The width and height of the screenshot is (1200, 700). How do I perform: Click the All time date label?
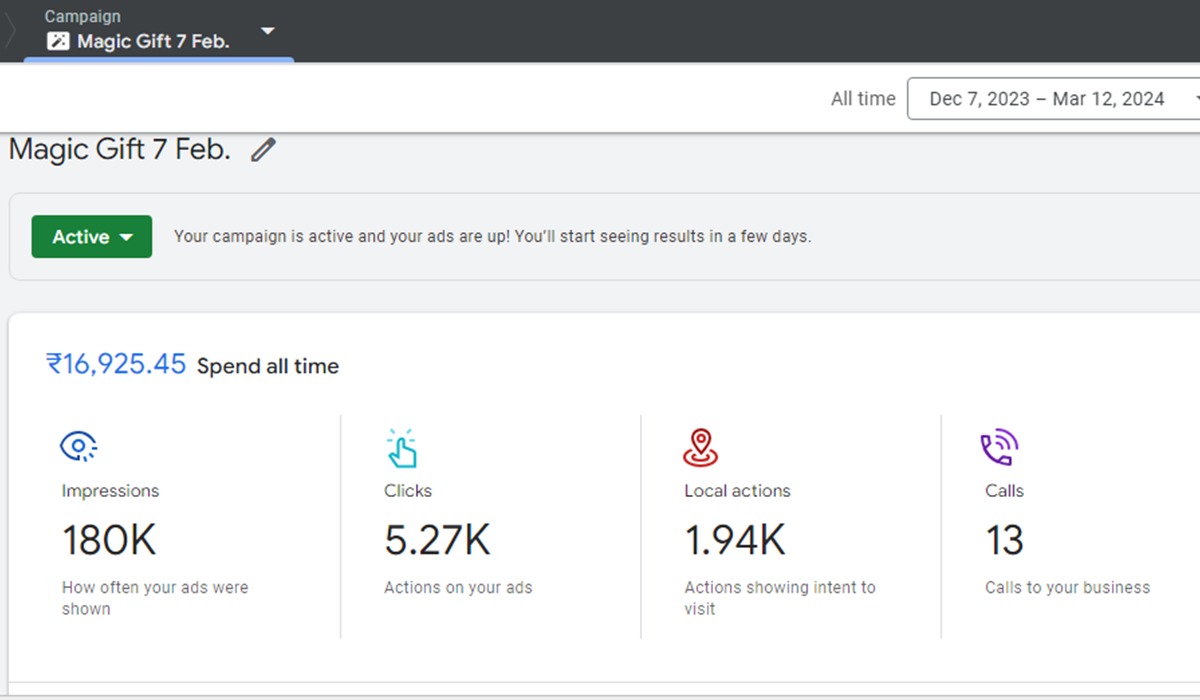click(862, 99)
